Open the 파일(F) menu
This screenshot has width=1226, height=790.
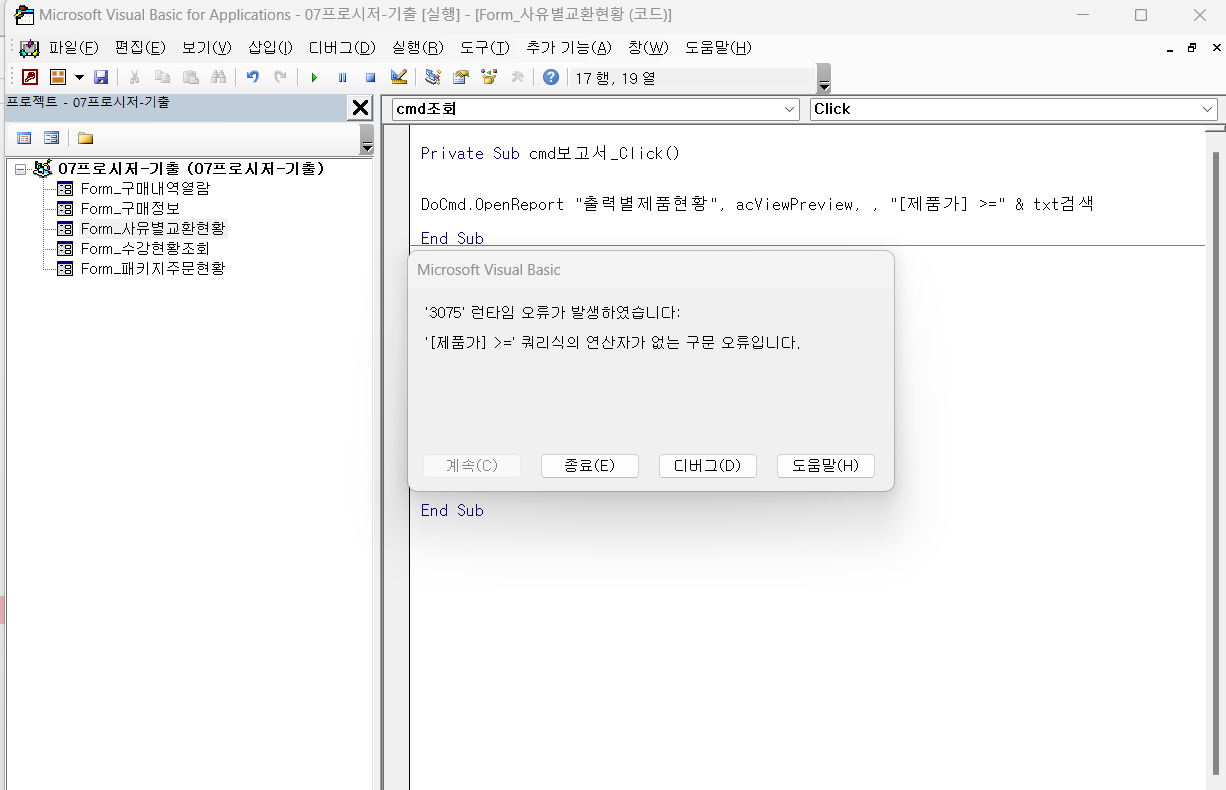point(74,48)
